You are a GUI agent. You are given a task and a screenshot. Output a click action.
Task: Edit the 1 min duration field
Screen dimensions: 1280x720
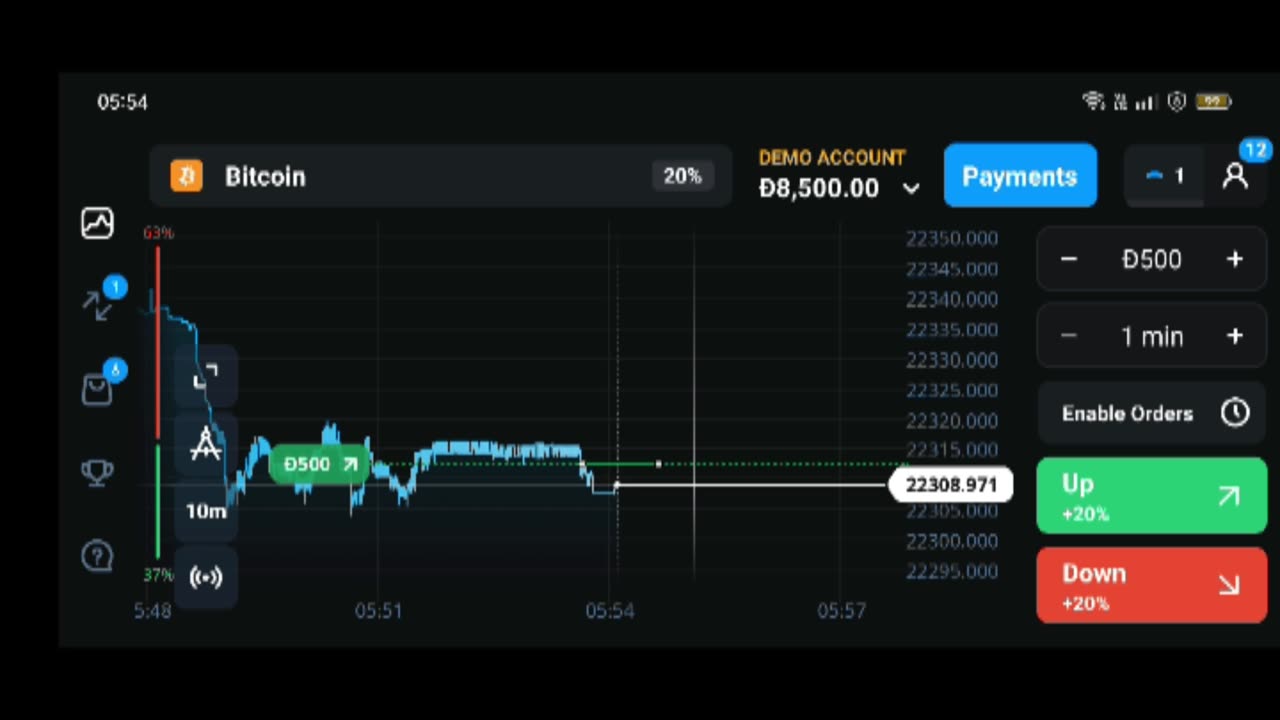coord(1152,336)
